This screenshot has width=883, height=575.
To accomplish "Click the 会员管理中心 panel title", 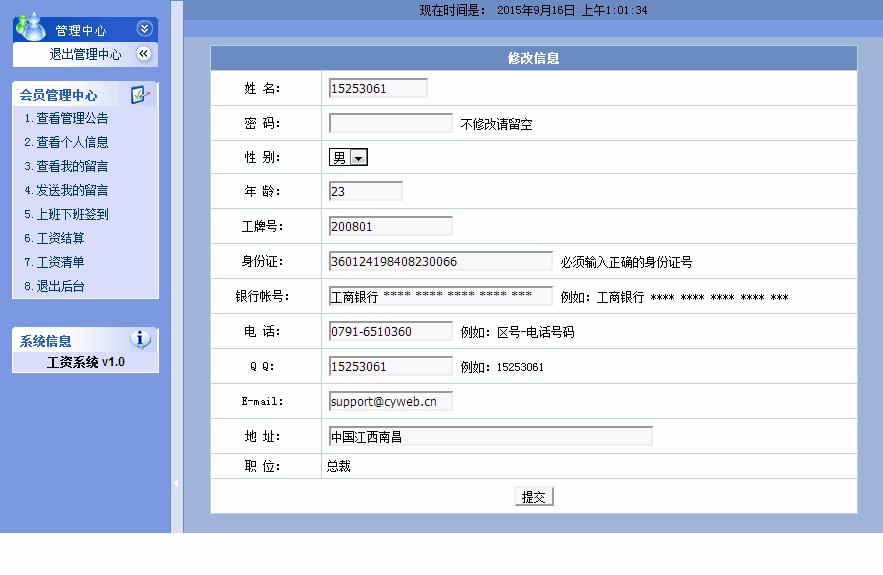I will (x=59, y=95).
